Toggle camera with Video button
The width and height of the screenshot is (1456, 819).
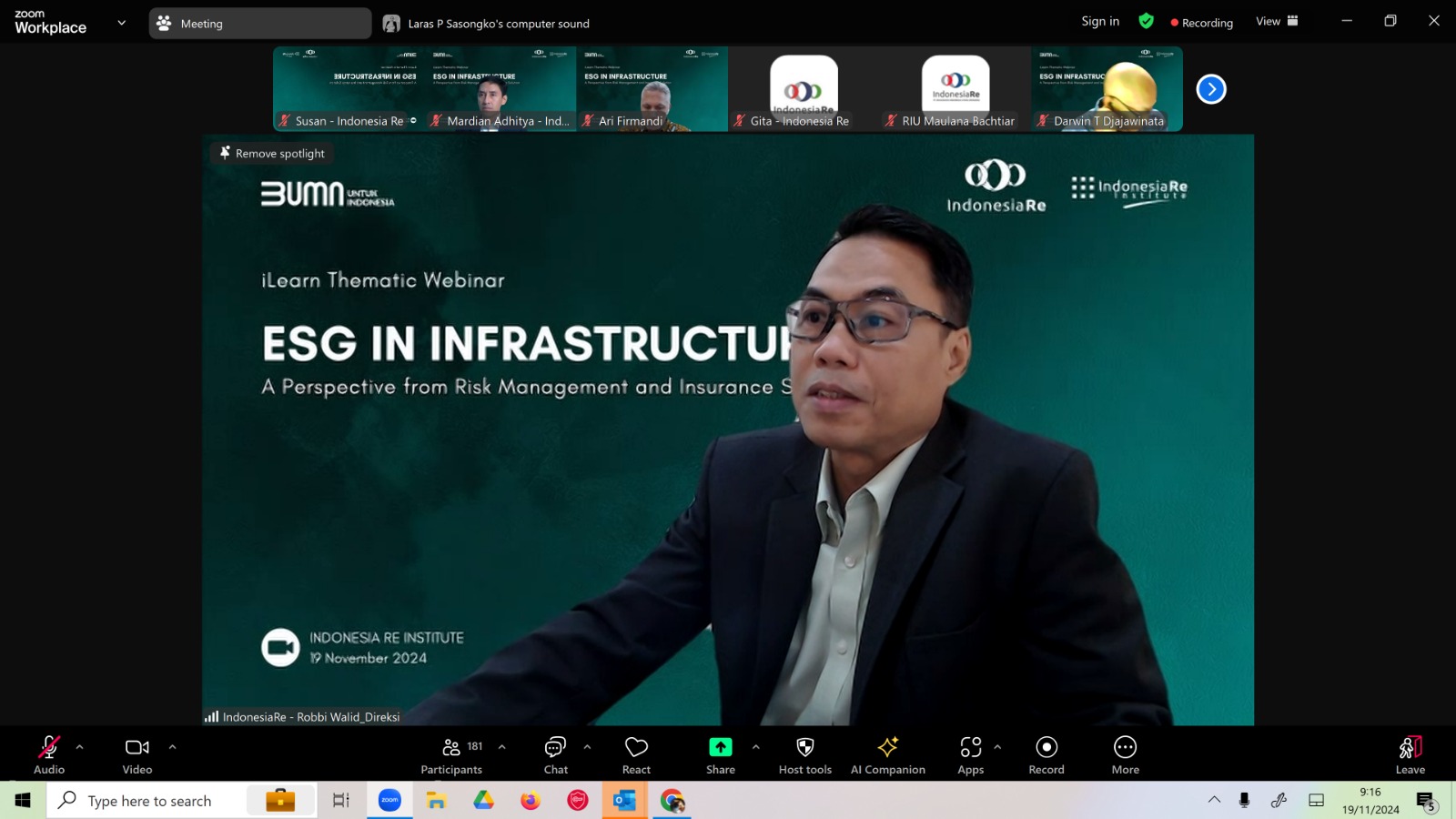coord(137,755)
